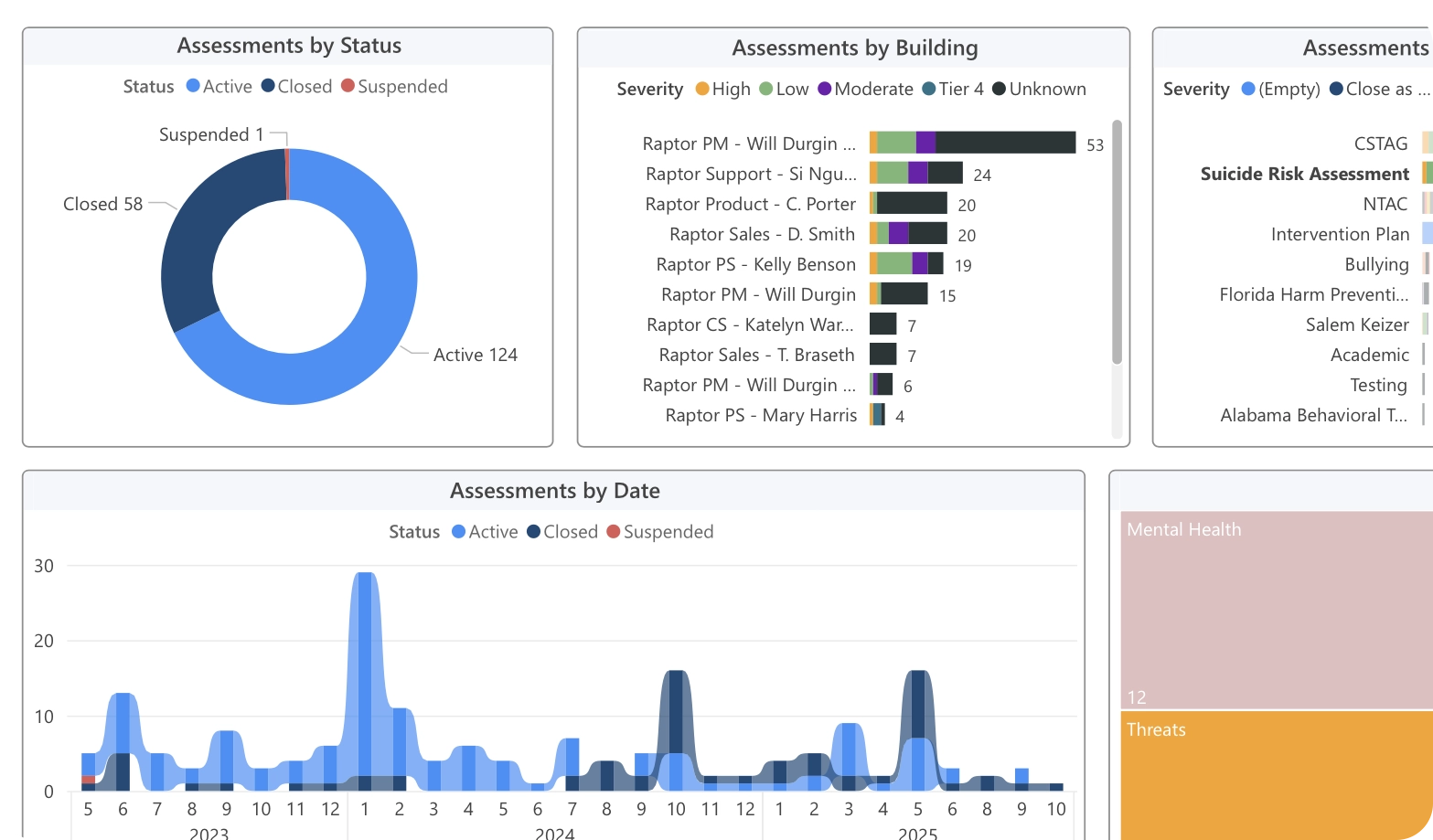Select Moderate severity legend in Building chart
The height and width of the screenshot is (840, 1433).
(x=865, y=90)
